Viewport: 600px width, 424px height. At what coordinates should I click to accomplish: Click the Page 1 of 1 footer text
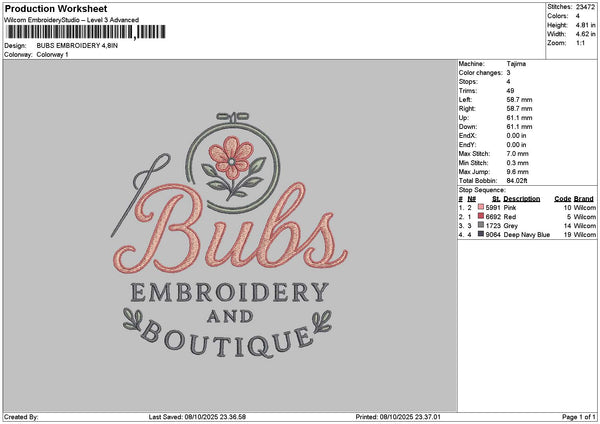(579, 417)
